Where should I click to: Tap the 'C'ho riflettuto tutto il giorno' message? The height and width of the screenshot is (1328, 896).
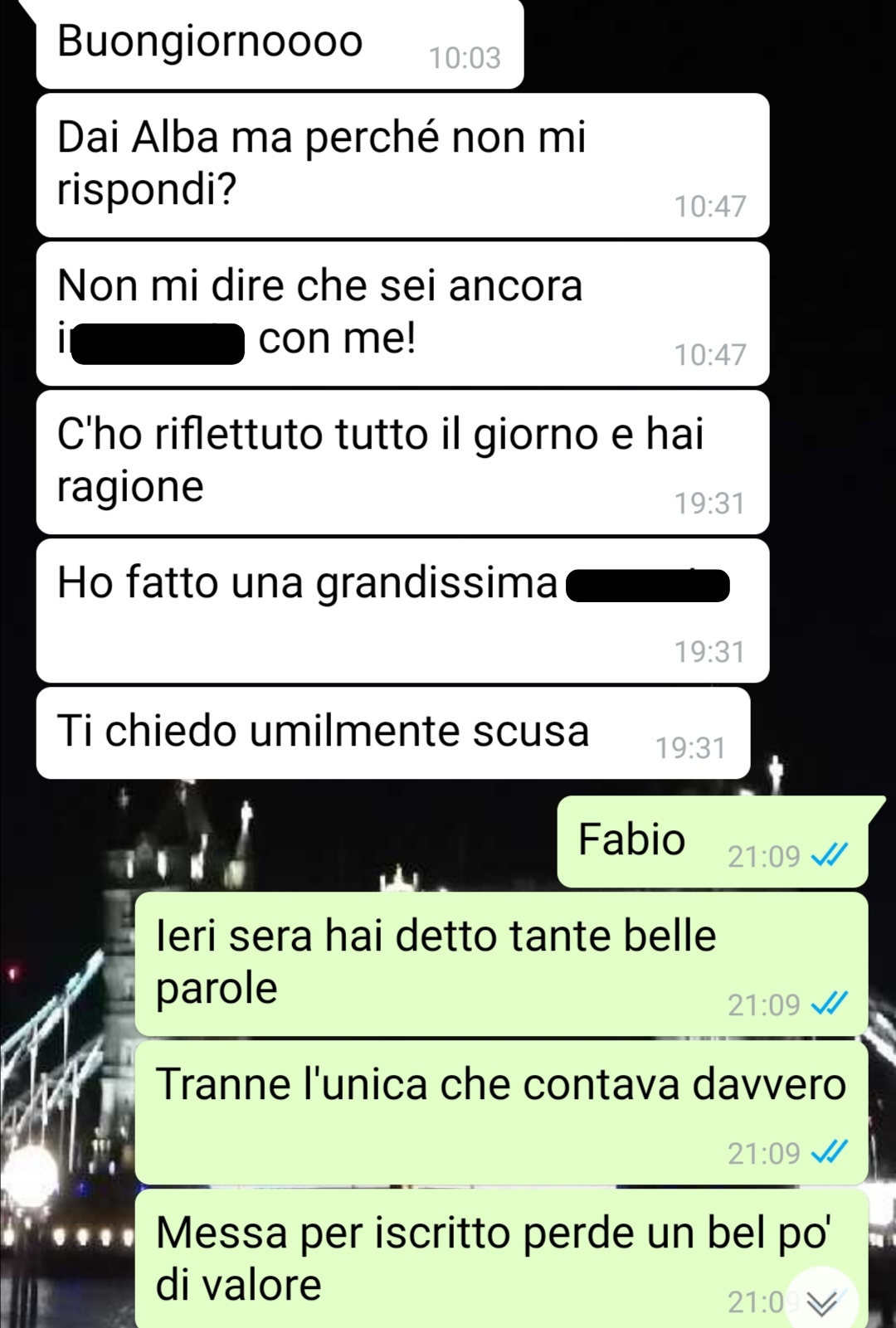(402, 462)
